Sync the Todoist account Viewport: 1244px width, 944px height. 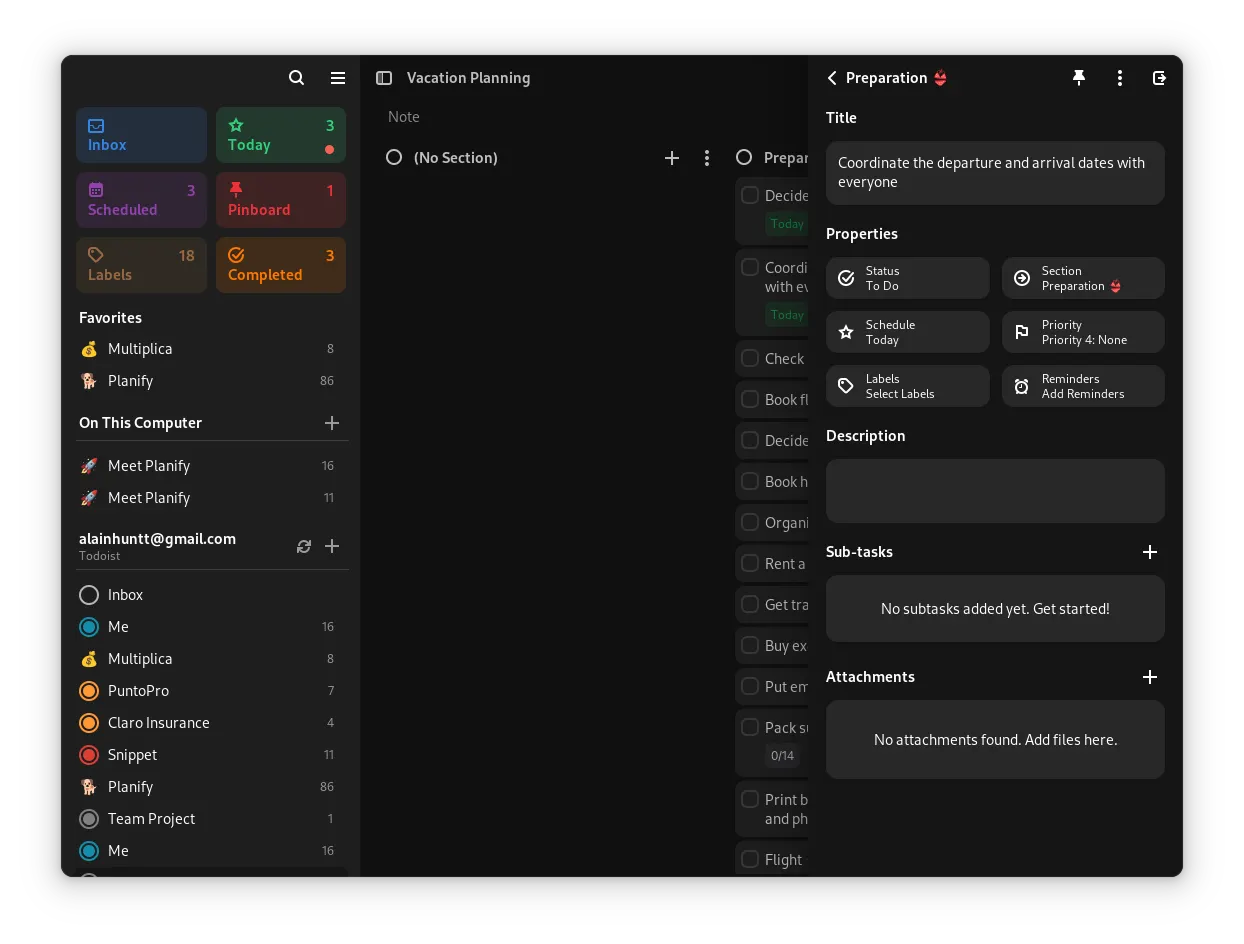point(304,546)
